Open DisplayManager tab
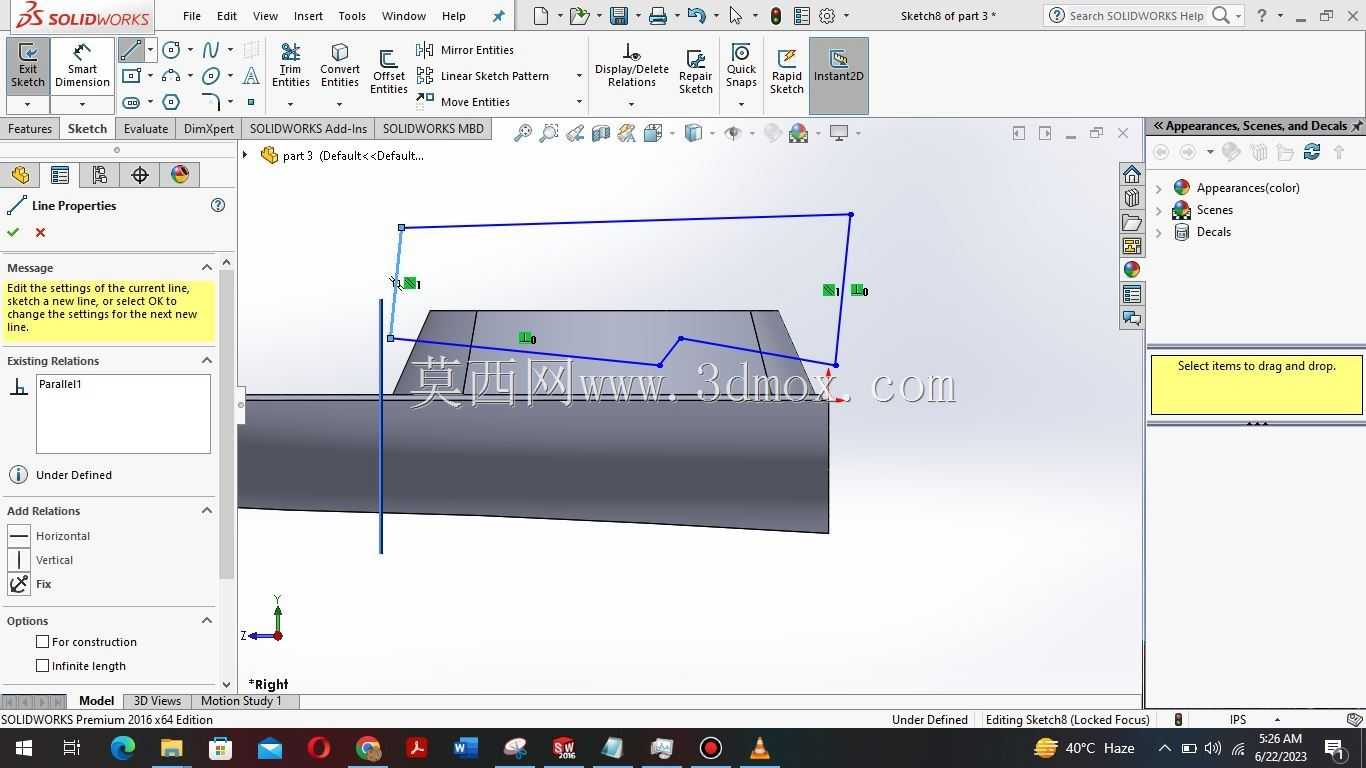Image resolution: width=1366 pixels, height=768 pixels. pyautogui.click(x=180, y=175)
